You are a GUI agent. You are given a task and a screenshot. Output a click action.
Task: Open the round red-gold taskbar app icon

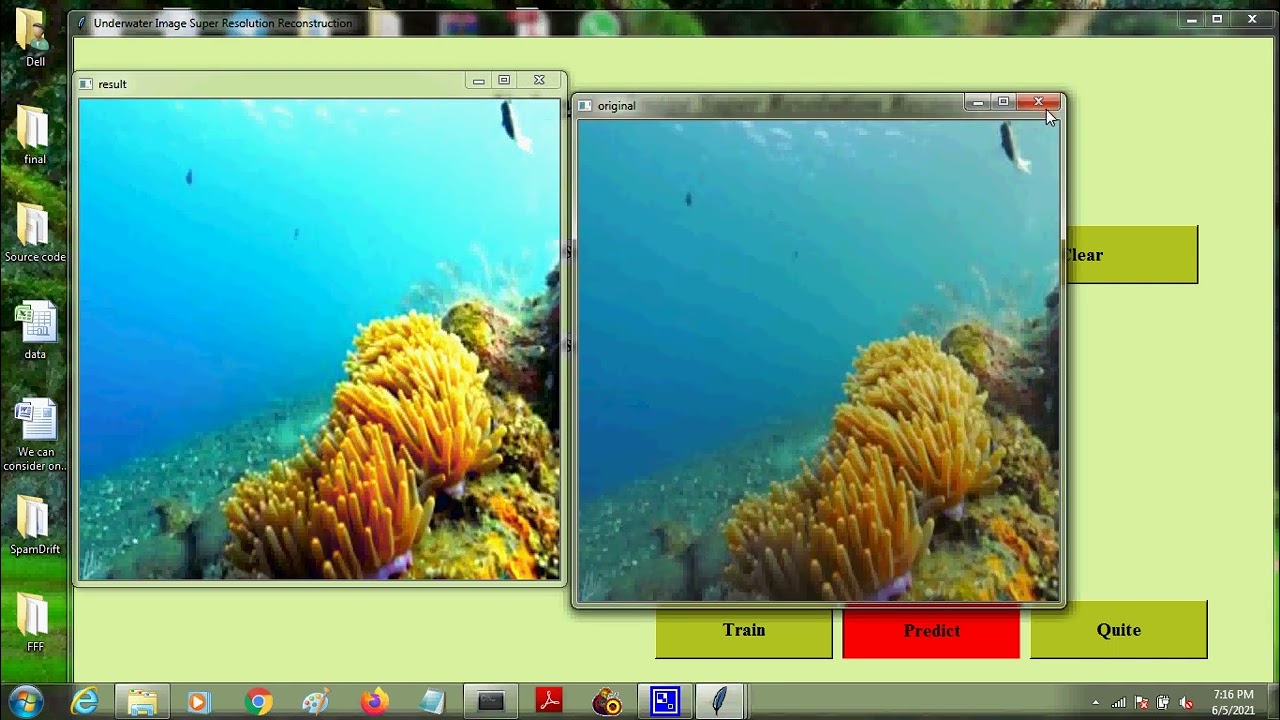[x=607, y=702]
